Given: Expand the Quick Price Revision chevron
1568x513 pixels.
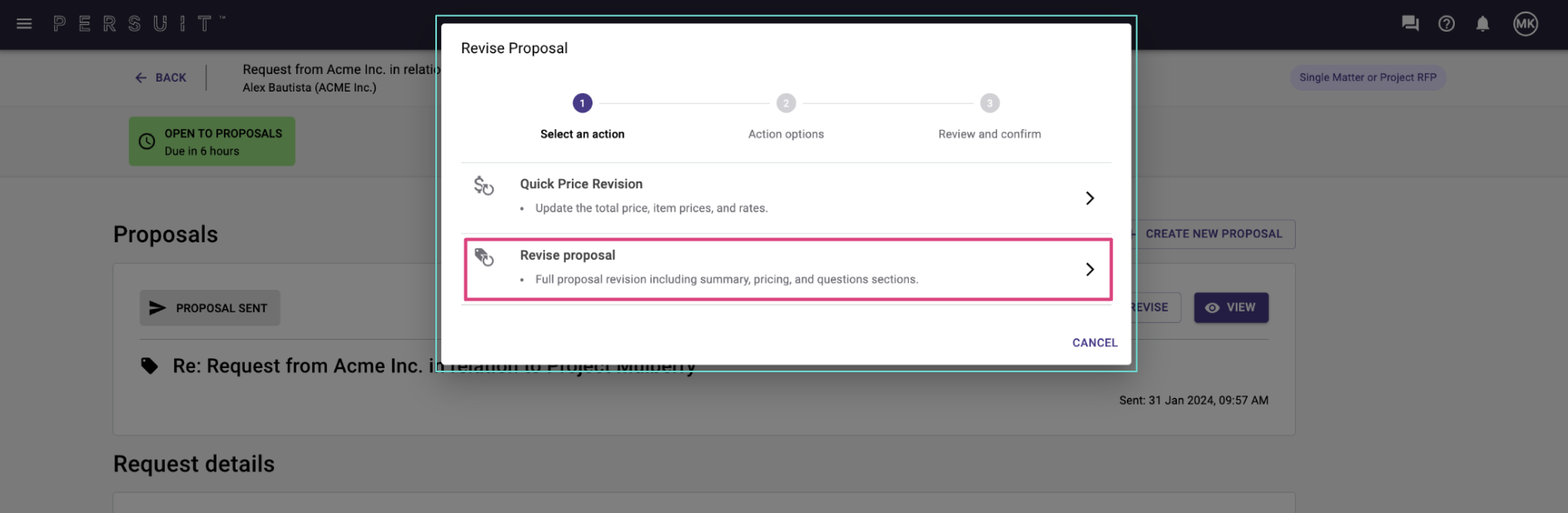Looking at the screenshot, I should pyautogui.click(x=1090, y=198).
